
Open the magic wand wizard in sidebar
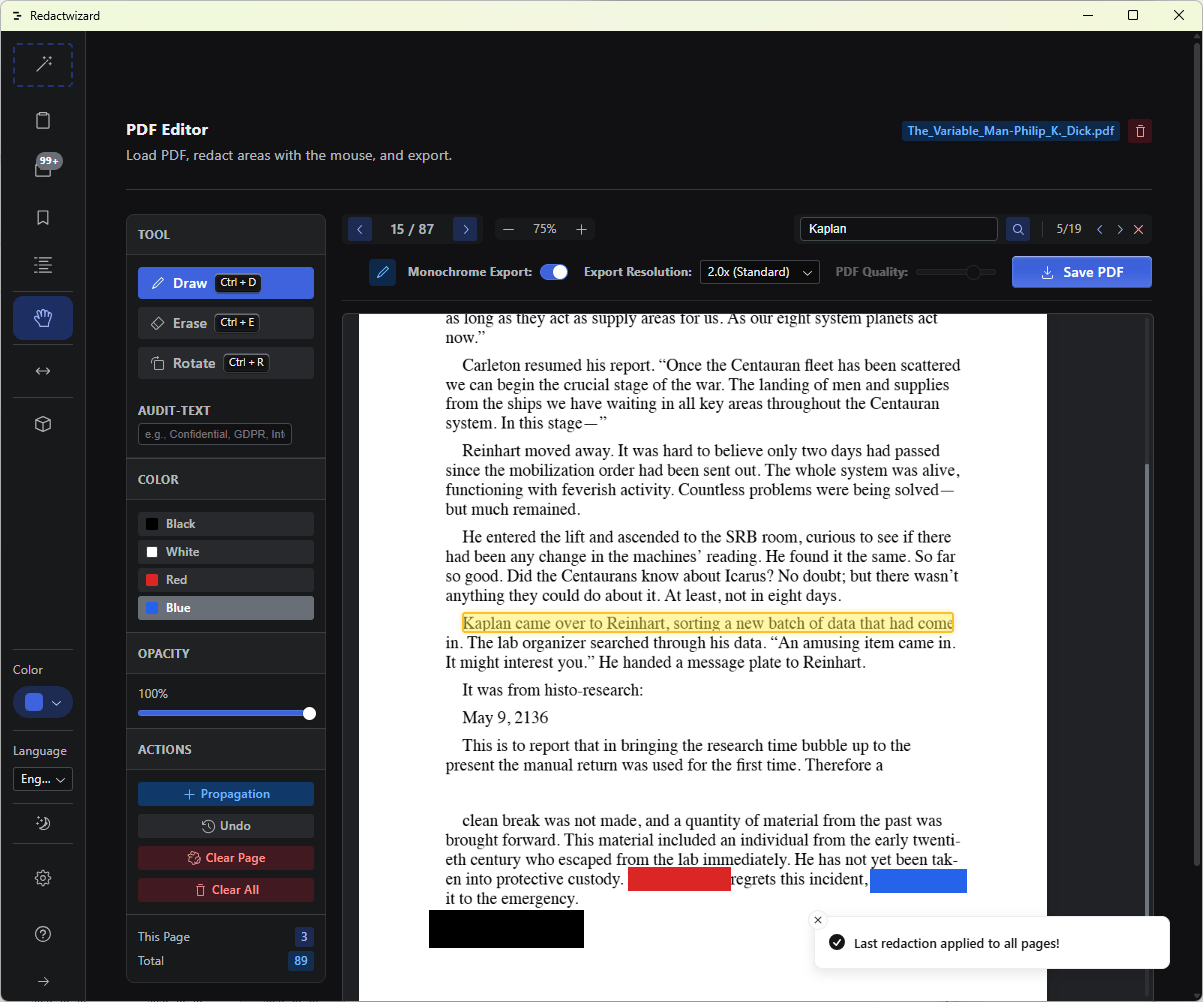coord(43,65)
